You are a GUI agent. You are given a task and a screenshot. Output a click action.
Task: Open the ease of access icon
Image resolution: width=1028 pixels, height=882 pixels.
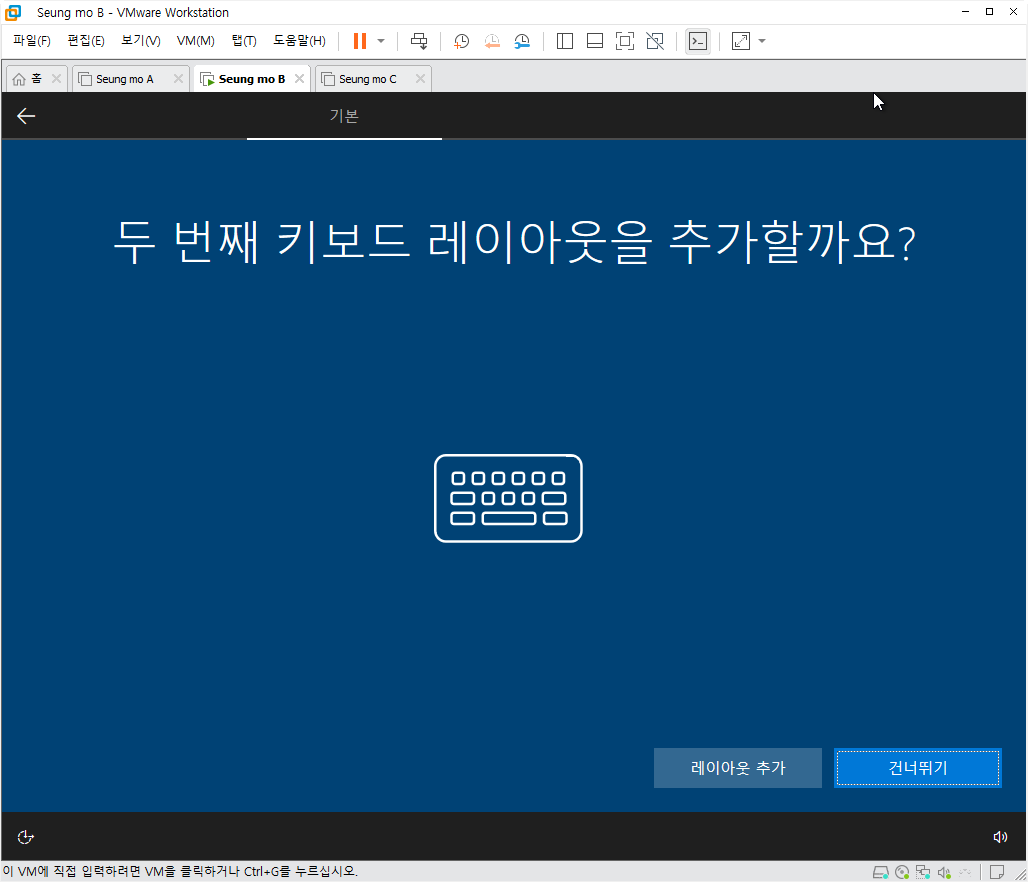[x=26, y=837]
